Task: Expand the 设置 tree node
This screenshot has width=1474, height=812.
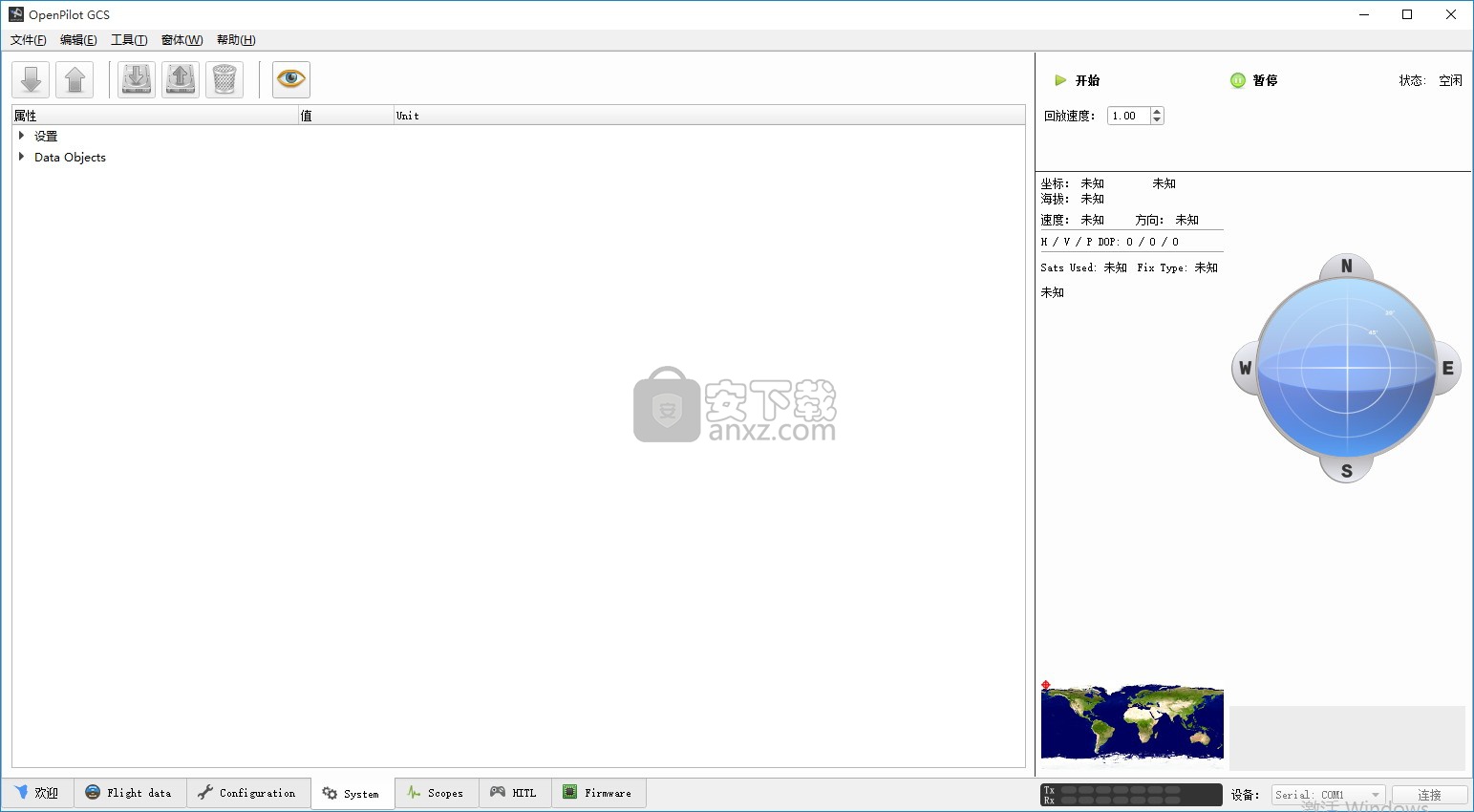Action: (x=21, y=136)
